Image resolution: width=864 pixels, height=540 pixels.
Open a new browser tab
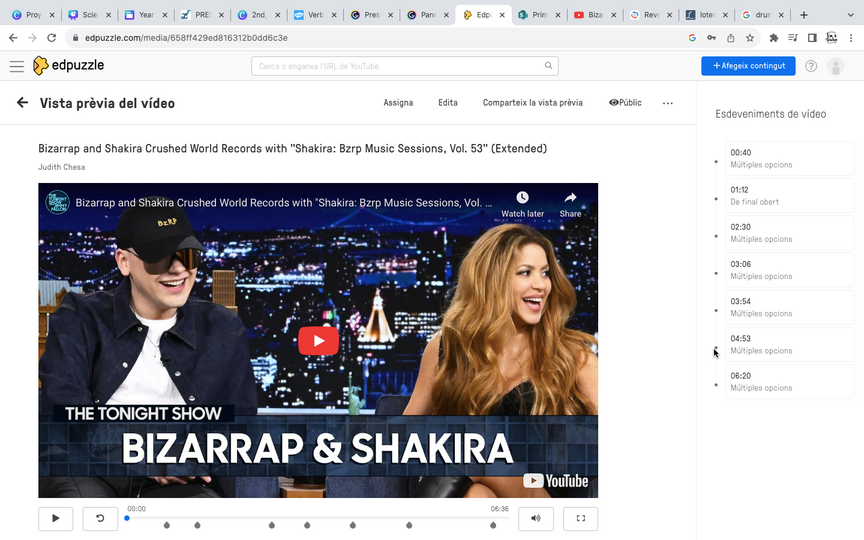tap(804, 15)
